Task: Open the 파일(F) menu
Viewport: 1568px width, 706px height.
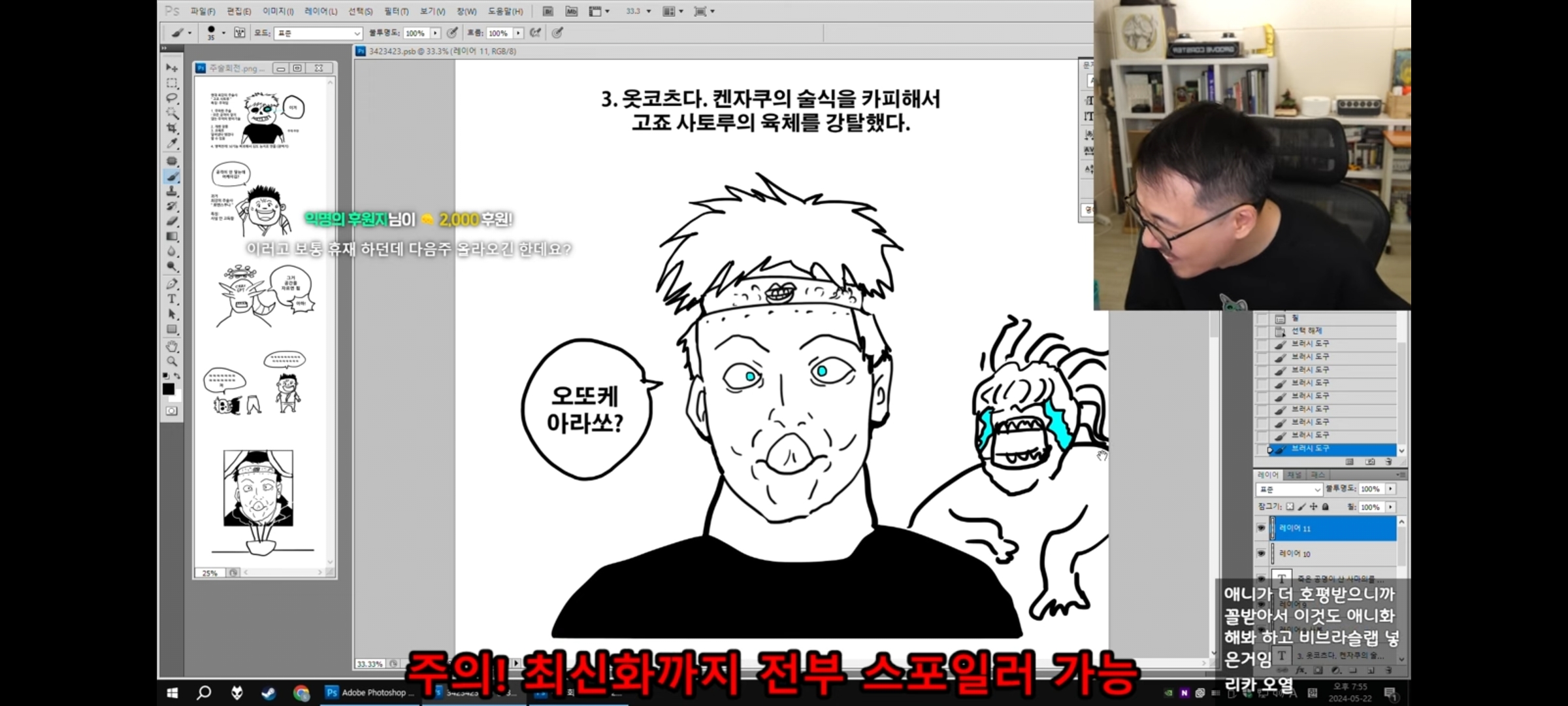Action: 203,11
